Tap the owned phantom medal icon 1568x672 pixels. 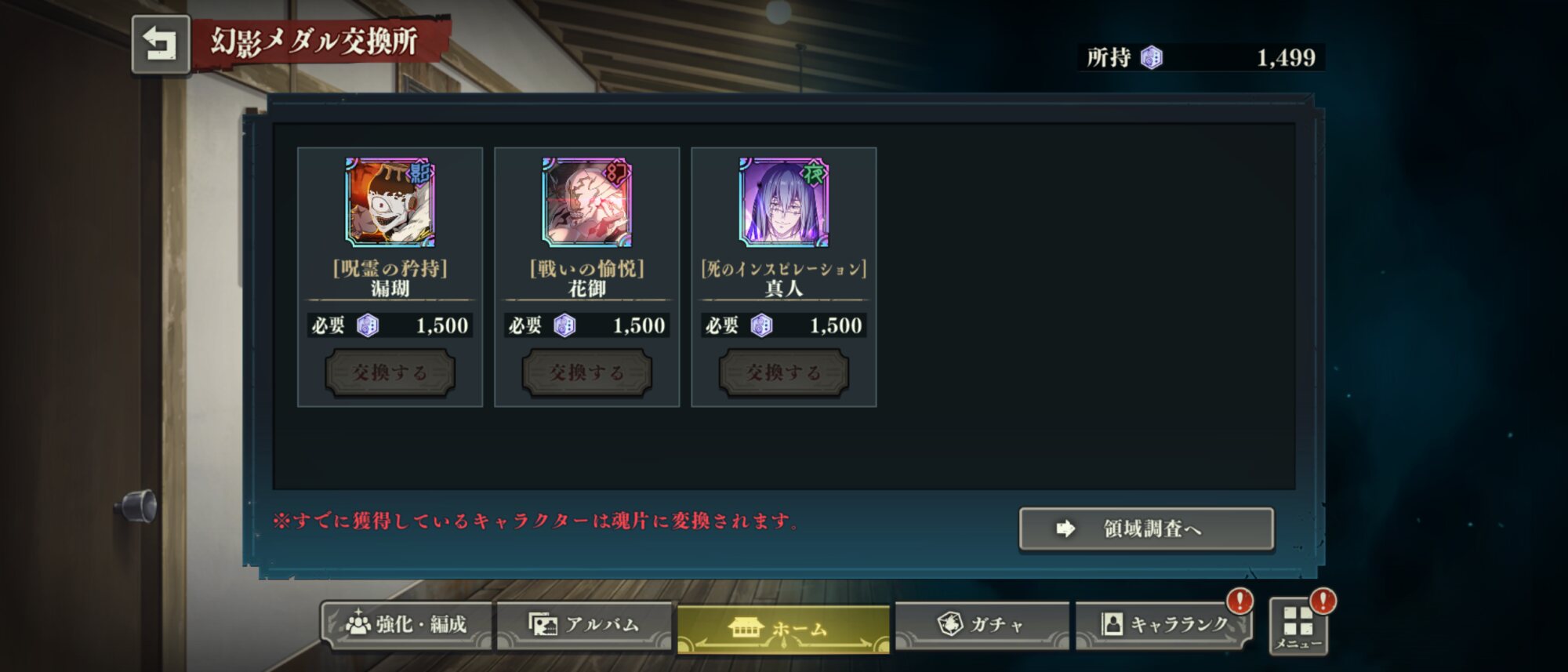(1152, 57)
